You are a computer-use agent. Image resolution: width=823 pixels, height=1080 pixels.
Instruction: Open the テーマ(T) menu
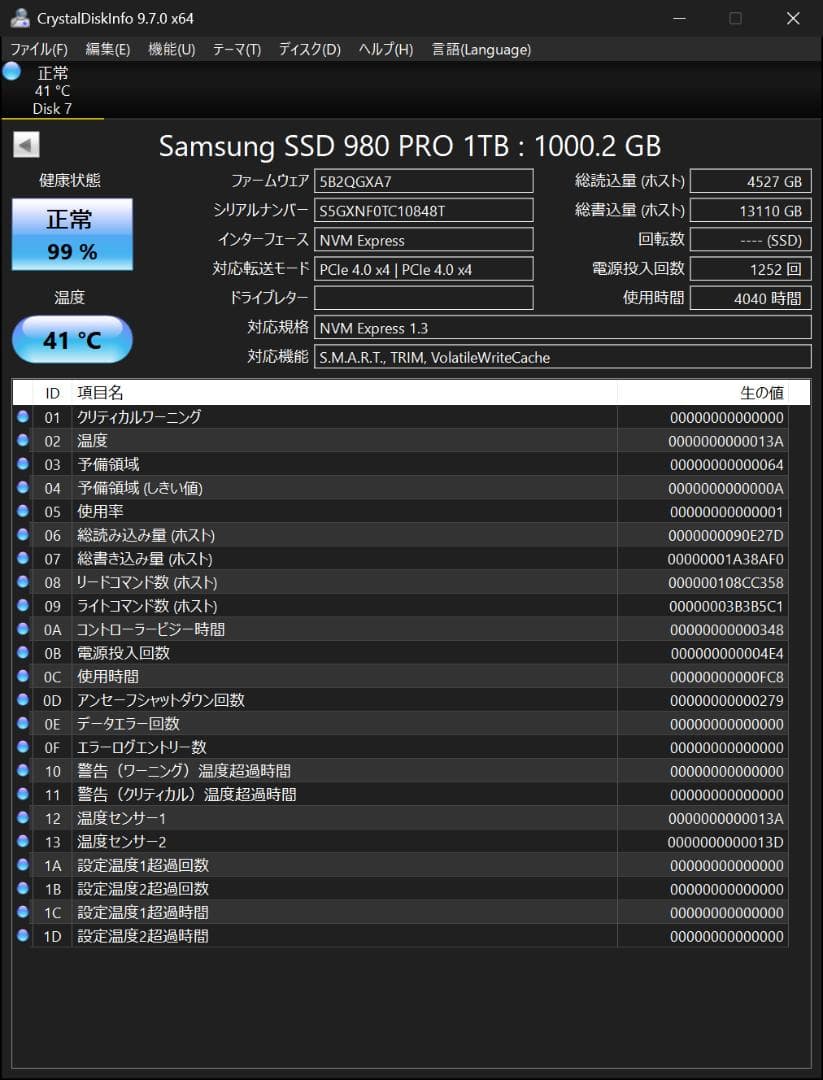[236, 49]
